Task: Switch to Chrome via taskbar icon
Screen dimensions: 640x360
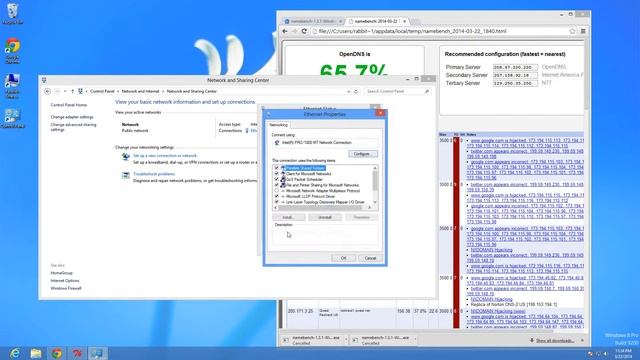Action: (x=57, y=353)
